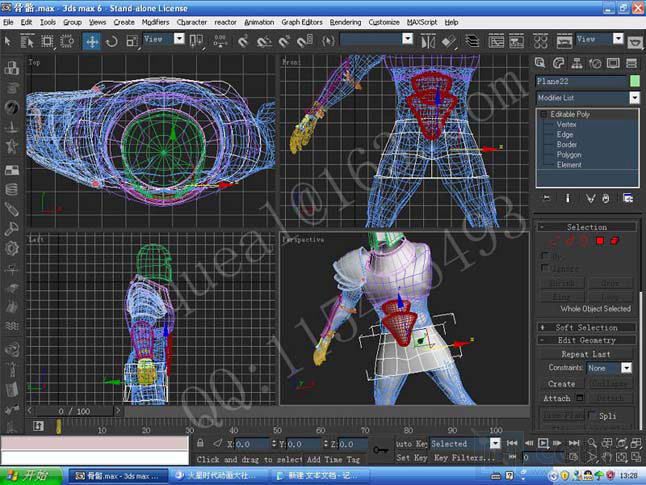Click the Pan hand viewport icon

click(606, 457)
